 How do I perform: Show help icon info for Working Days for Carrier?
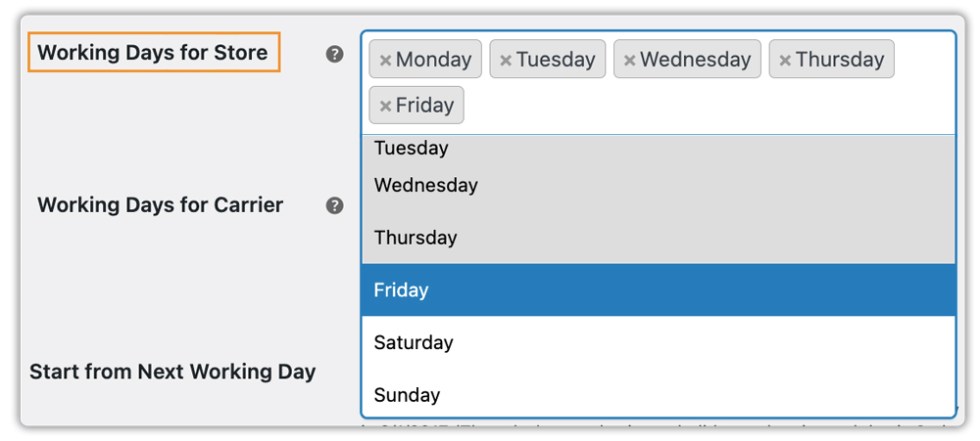(x=335, y=206)
